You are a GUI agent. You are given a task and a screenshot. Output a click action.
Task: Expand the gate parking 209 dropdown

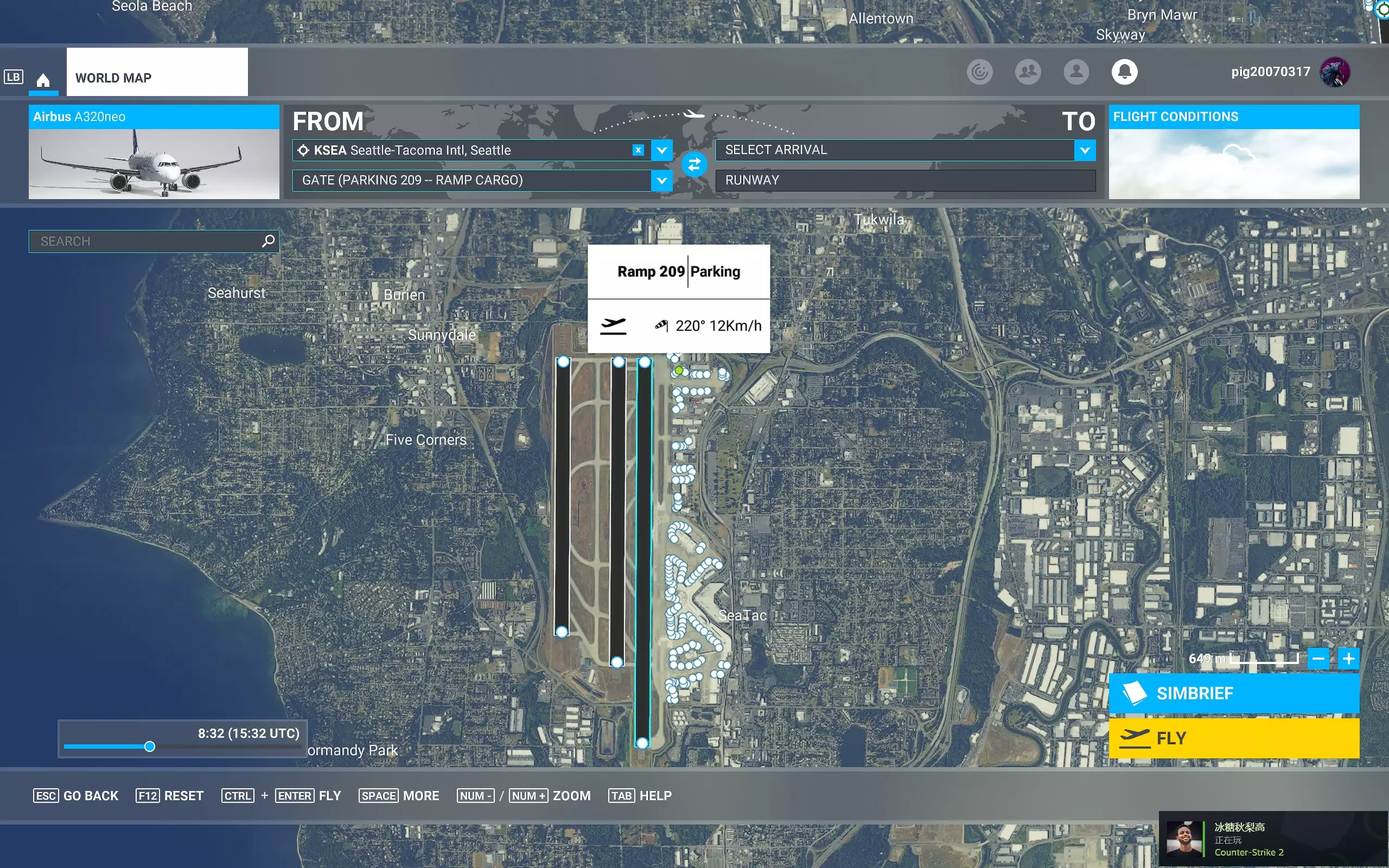tap(662, 180)
